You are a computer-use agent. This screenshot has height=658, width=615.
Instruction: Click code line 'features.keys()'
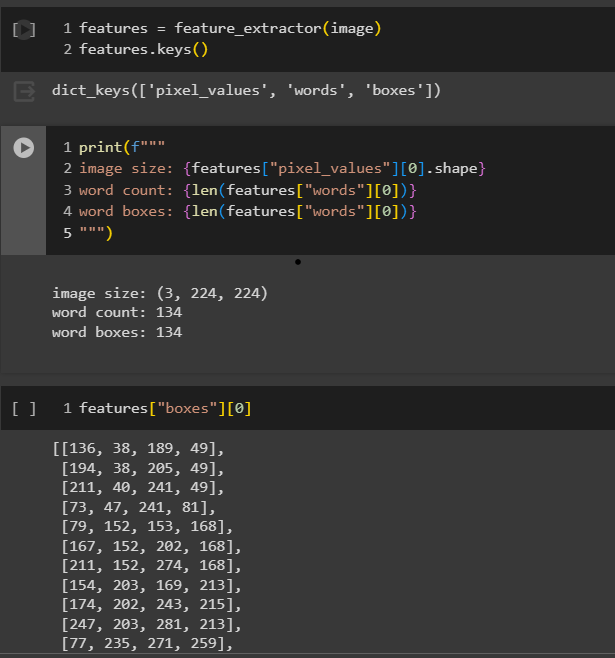pos(143,50)
